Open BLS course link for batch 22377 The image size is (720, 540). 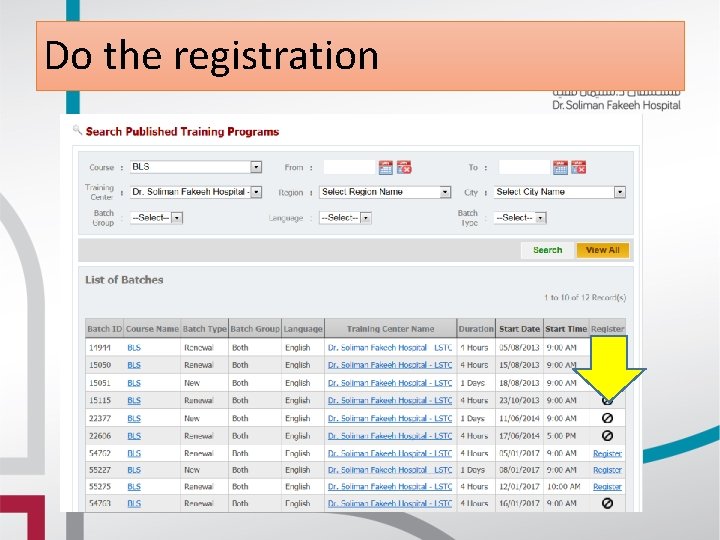tap(134, 418)
